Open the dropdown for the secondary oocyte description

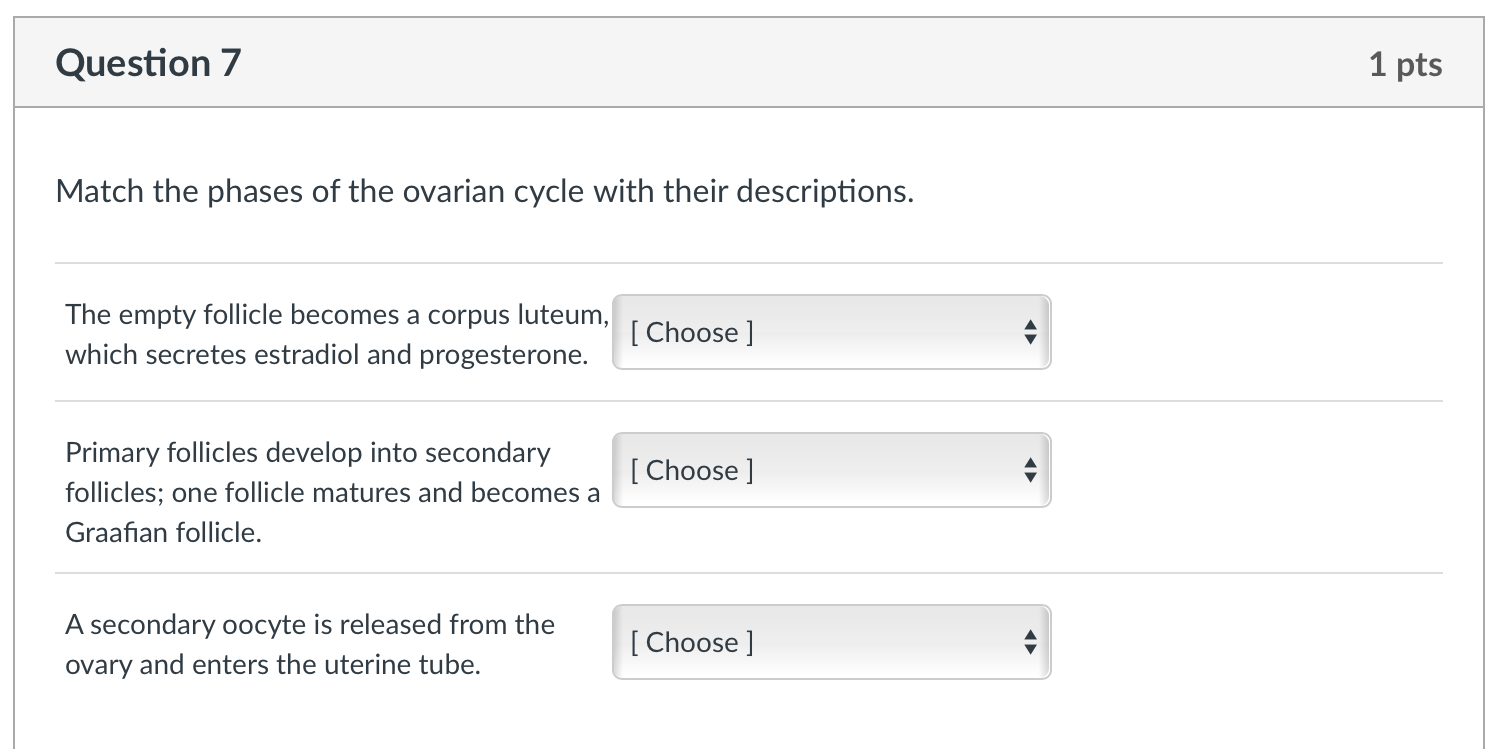(831, 642)
